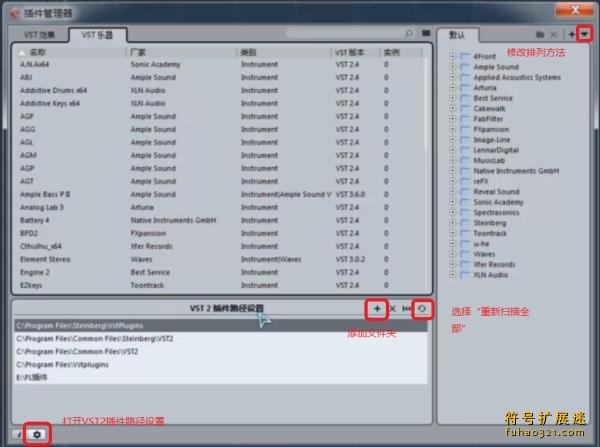This screenshot has height=447, width=600.
Task: Select the LennarDigital tree item label
Action: tap(496, 150)
